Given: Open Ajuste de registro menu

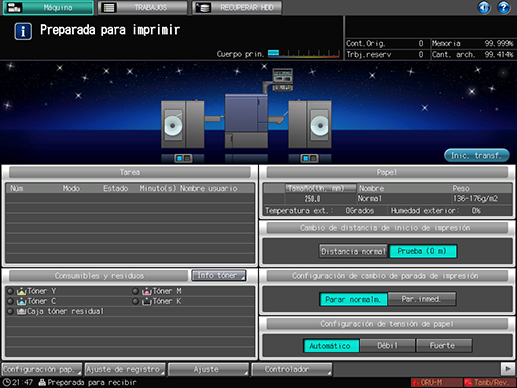Looking at the screenshot, I should tap(125, 369).
